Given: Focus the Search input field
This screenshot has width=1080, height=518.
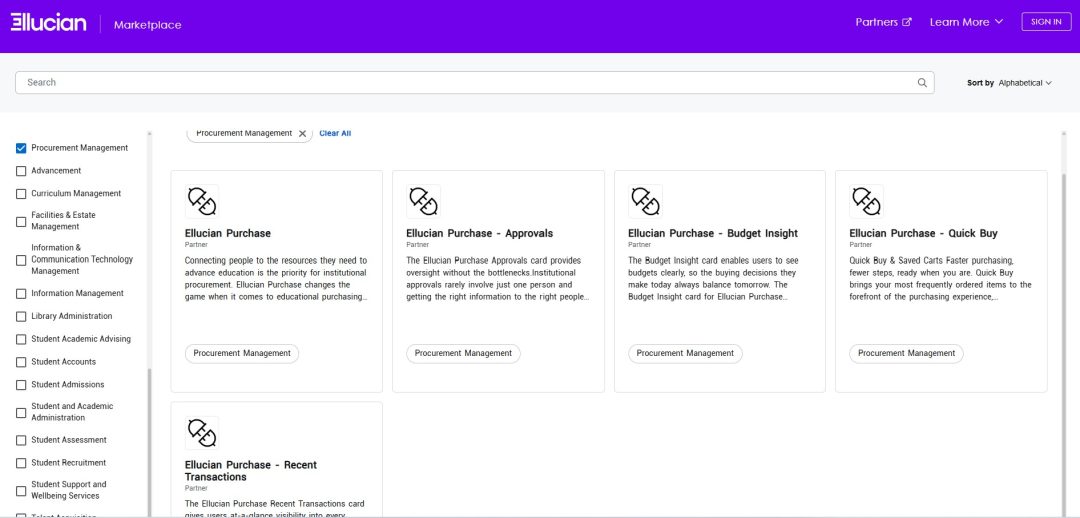Looking at the screenshot, I should (x=475, y=83).
